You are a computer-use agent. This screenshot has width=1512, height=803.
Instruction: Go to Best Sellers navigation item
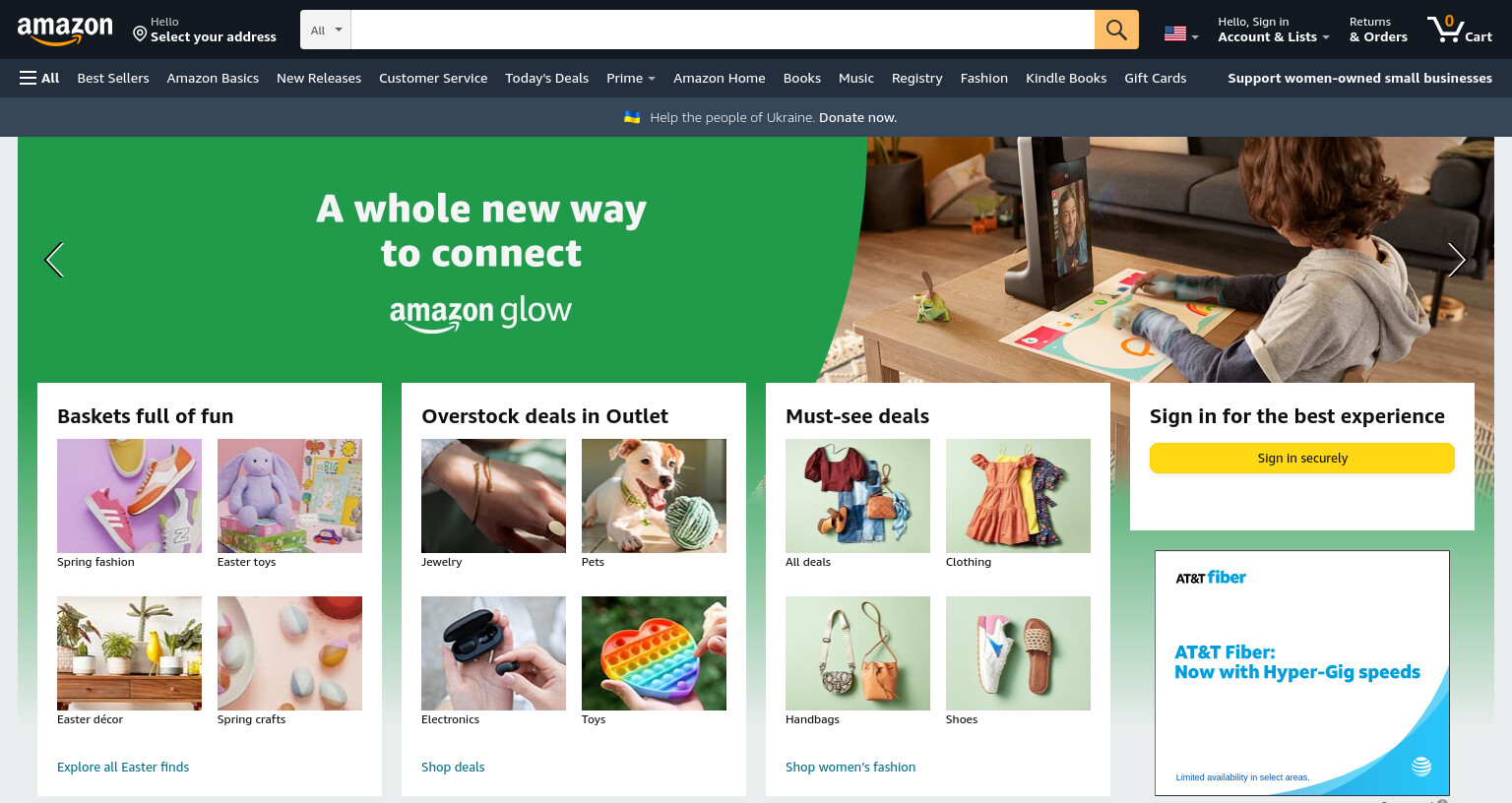tap(113, 78)
